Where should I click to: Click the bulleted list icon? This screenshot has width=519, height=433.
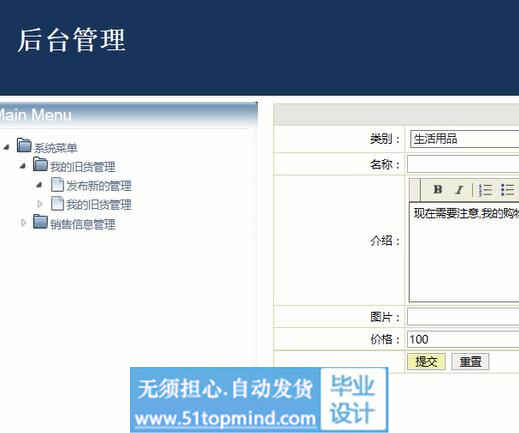coord(508,190)
